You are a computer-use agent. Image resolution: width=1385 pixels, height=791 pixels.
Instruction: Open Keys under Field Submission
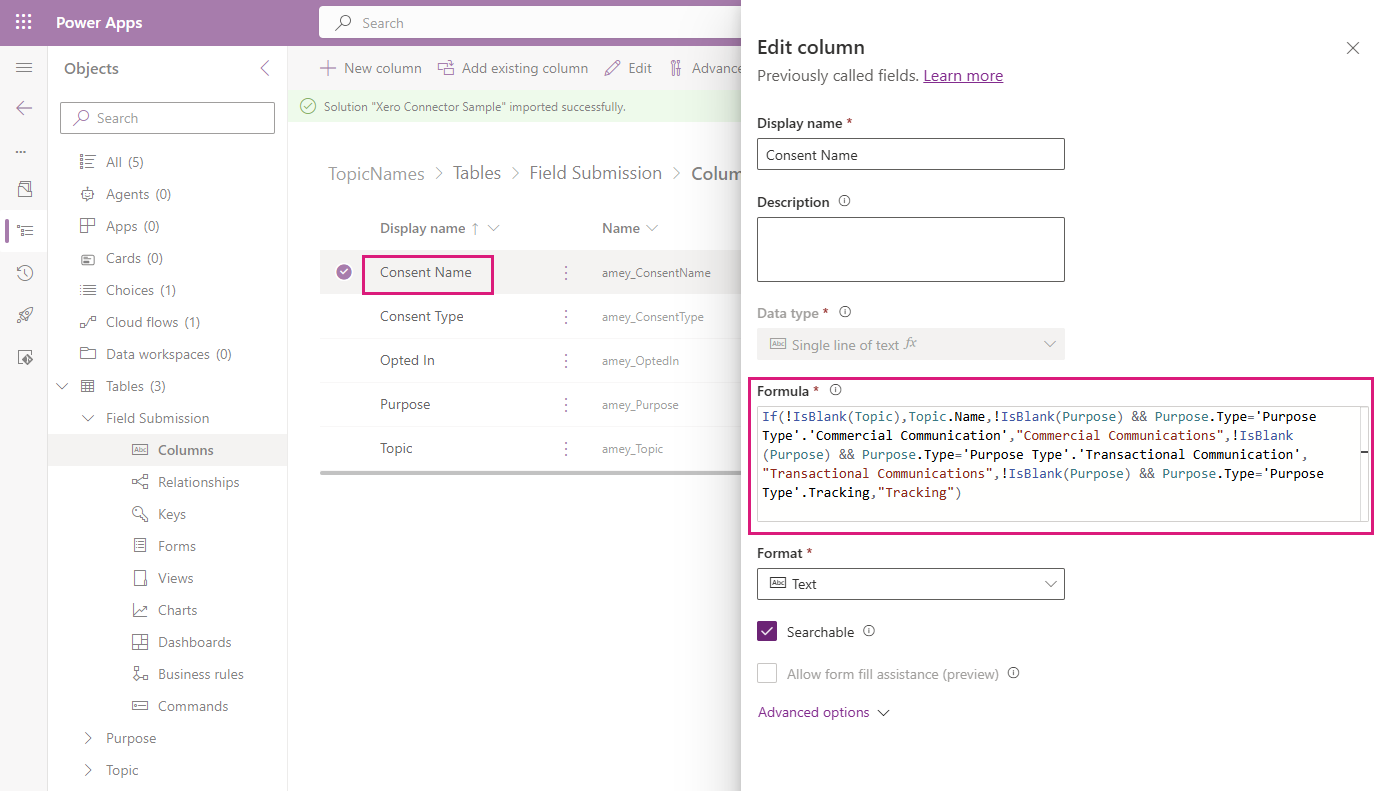(x=171, y=514)
